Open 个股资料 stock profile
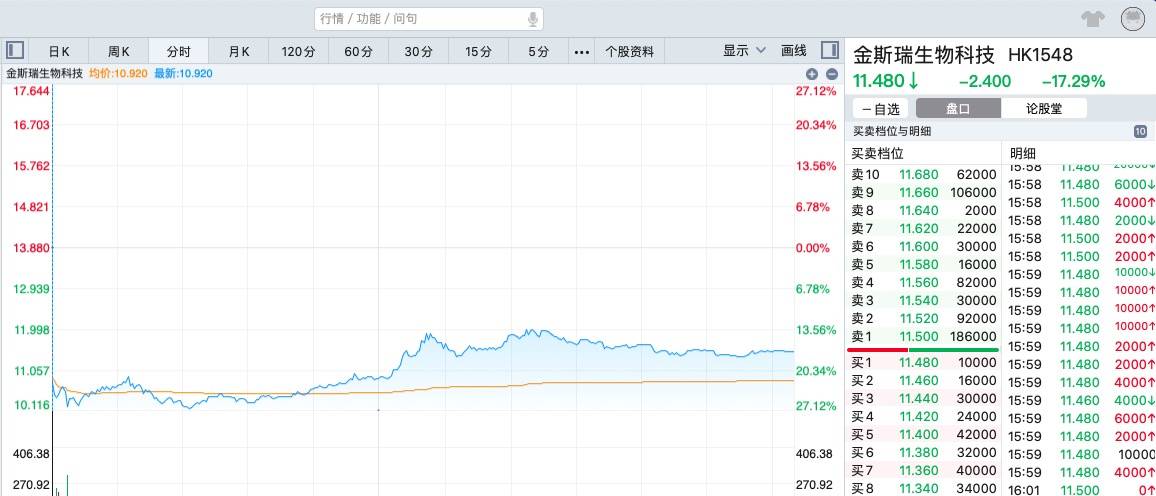The height and width of the screenshot is (496, 1156). click(630, 51)
